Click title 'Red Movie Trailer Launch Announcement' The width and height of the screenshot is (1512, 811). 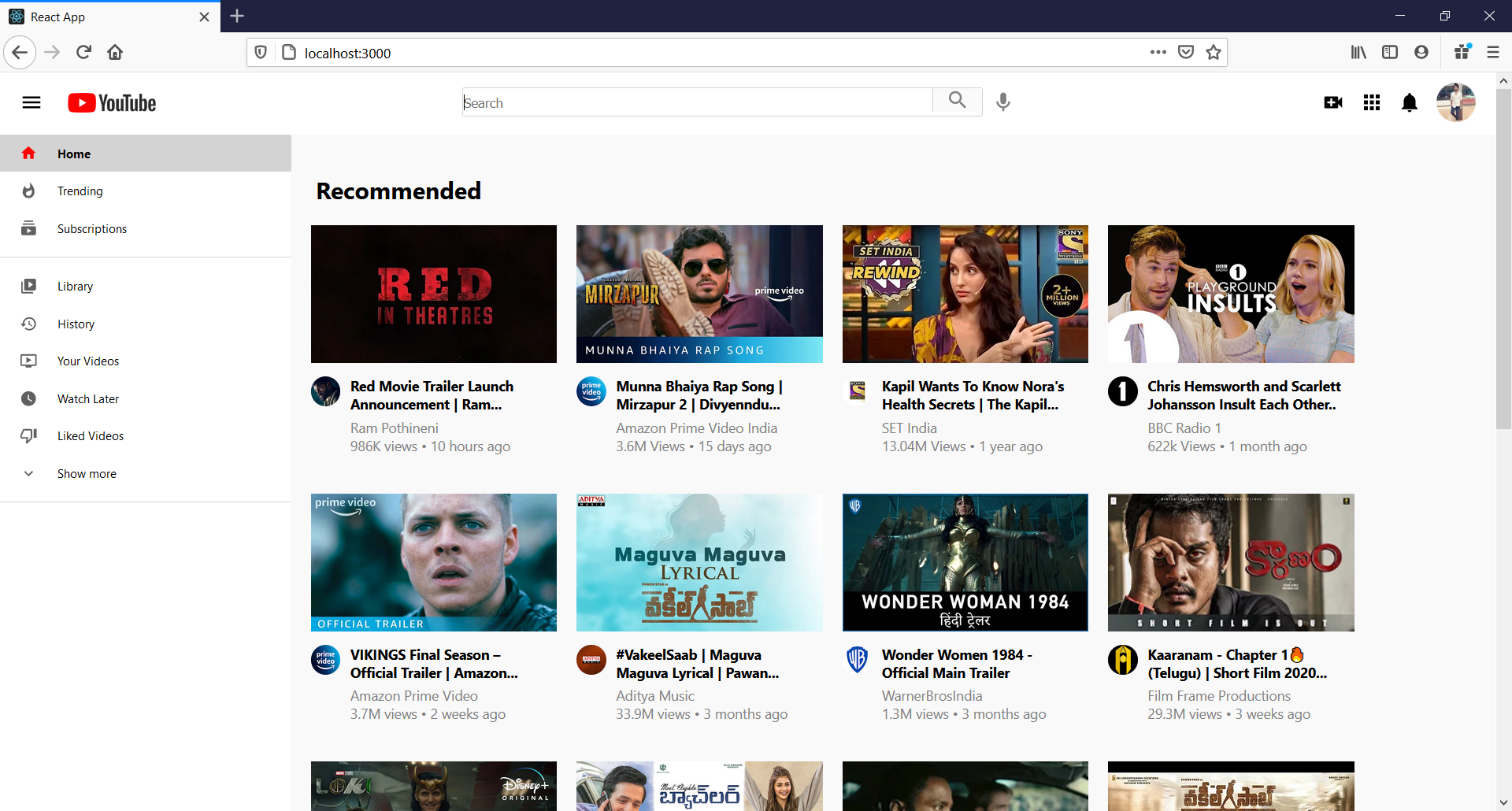pyautogui.click(x=432, y=395)
